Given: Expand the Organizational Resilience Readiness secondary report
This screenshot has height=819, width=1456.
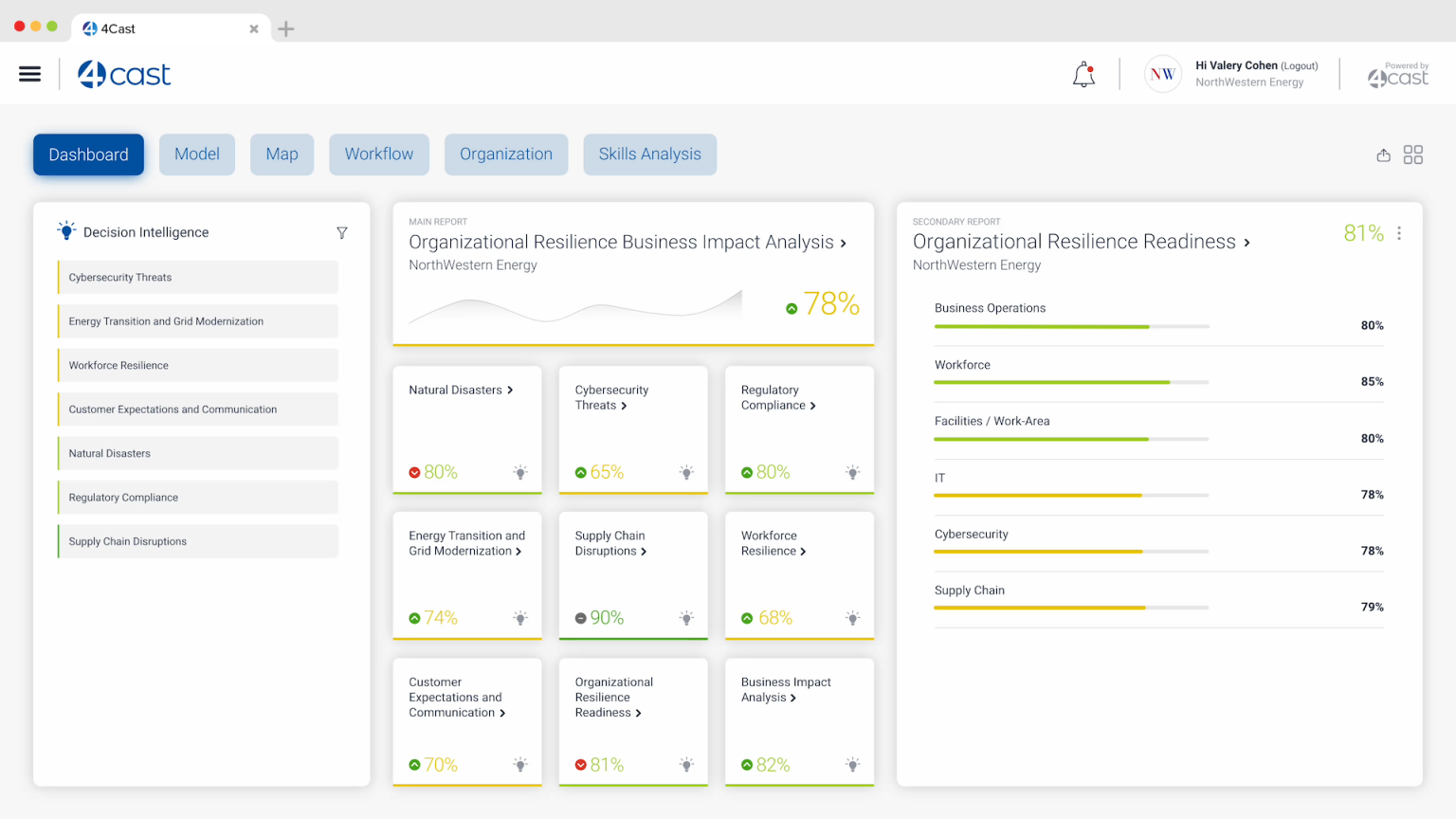Looking at the screenshot, I should pyautogui.click(x=1247, y=242).
